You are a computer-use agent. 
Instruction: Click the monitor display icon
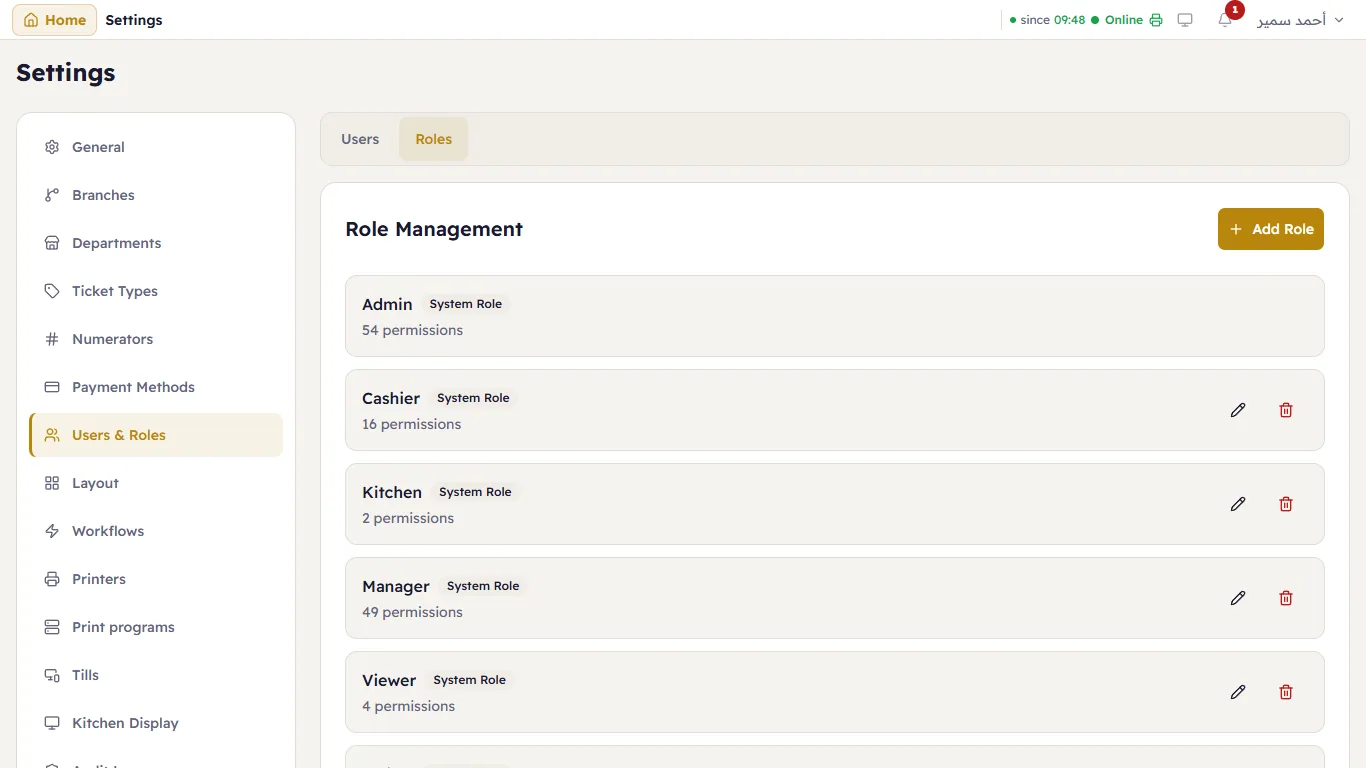point(1185,20)
